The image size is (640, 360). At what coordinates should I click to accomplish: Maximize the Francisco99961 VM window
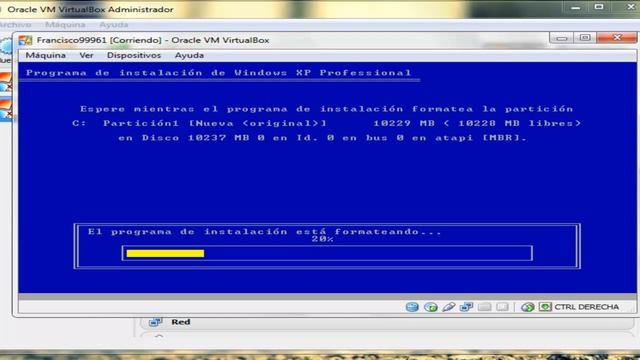pos(585,38)
